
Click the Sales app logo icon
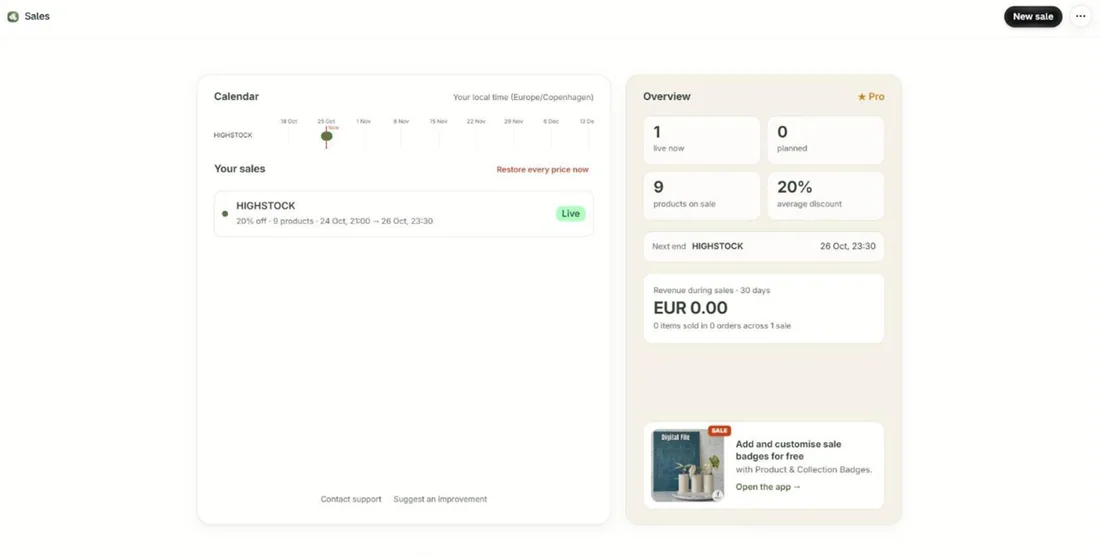13,16
